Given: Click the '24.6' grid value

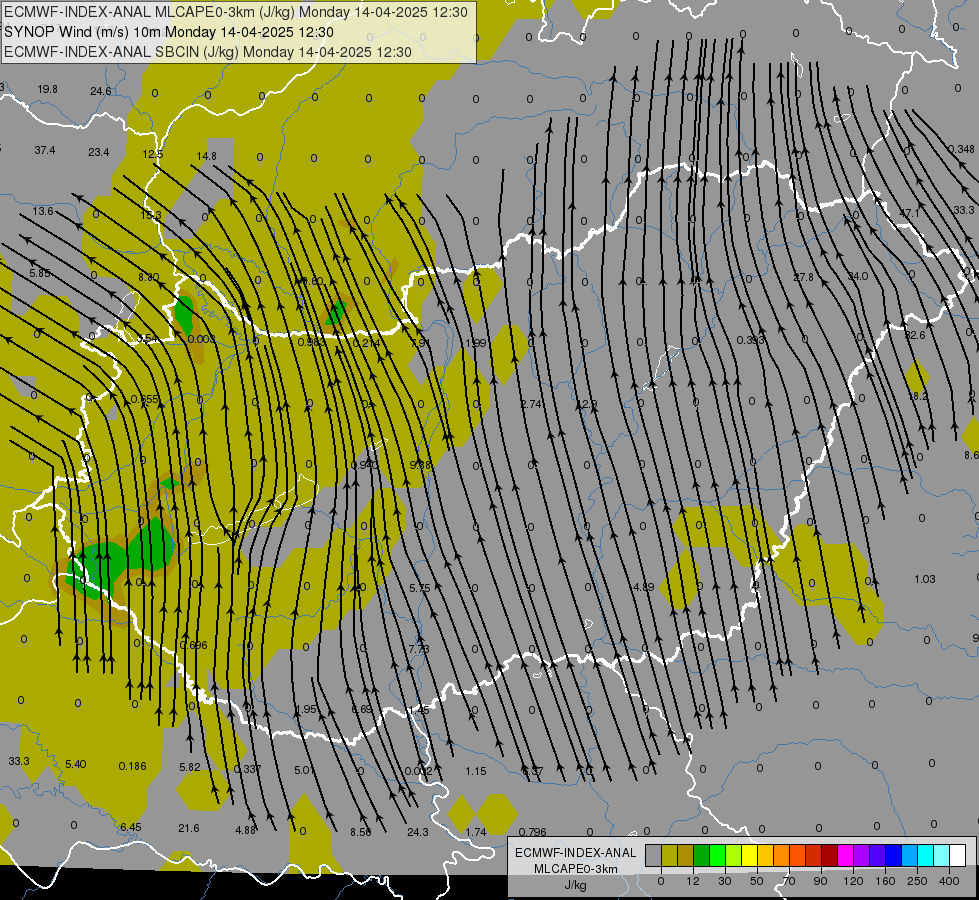Looking at the screenshot, I should coord(101,91).
